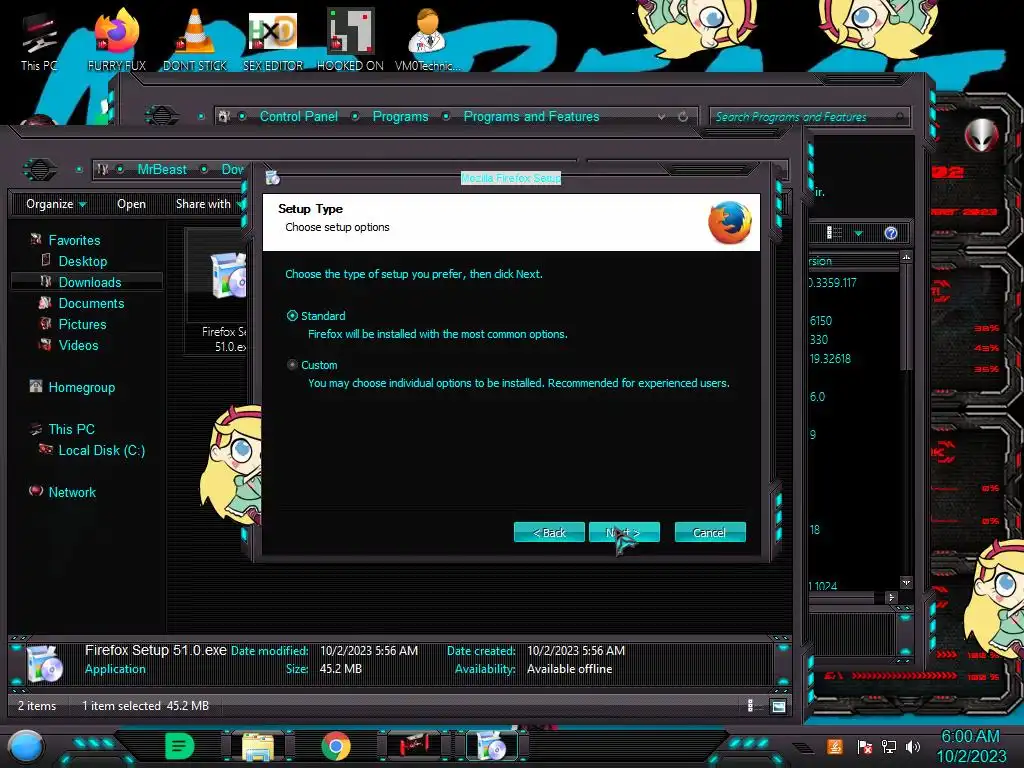
Task: Select the Standard setup radio button
Action: click(293, 315)
